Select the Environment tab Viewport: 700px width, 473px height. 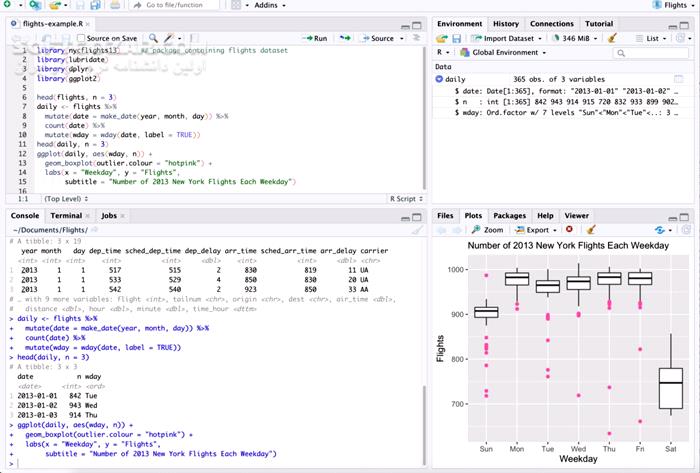click(459, 24)
